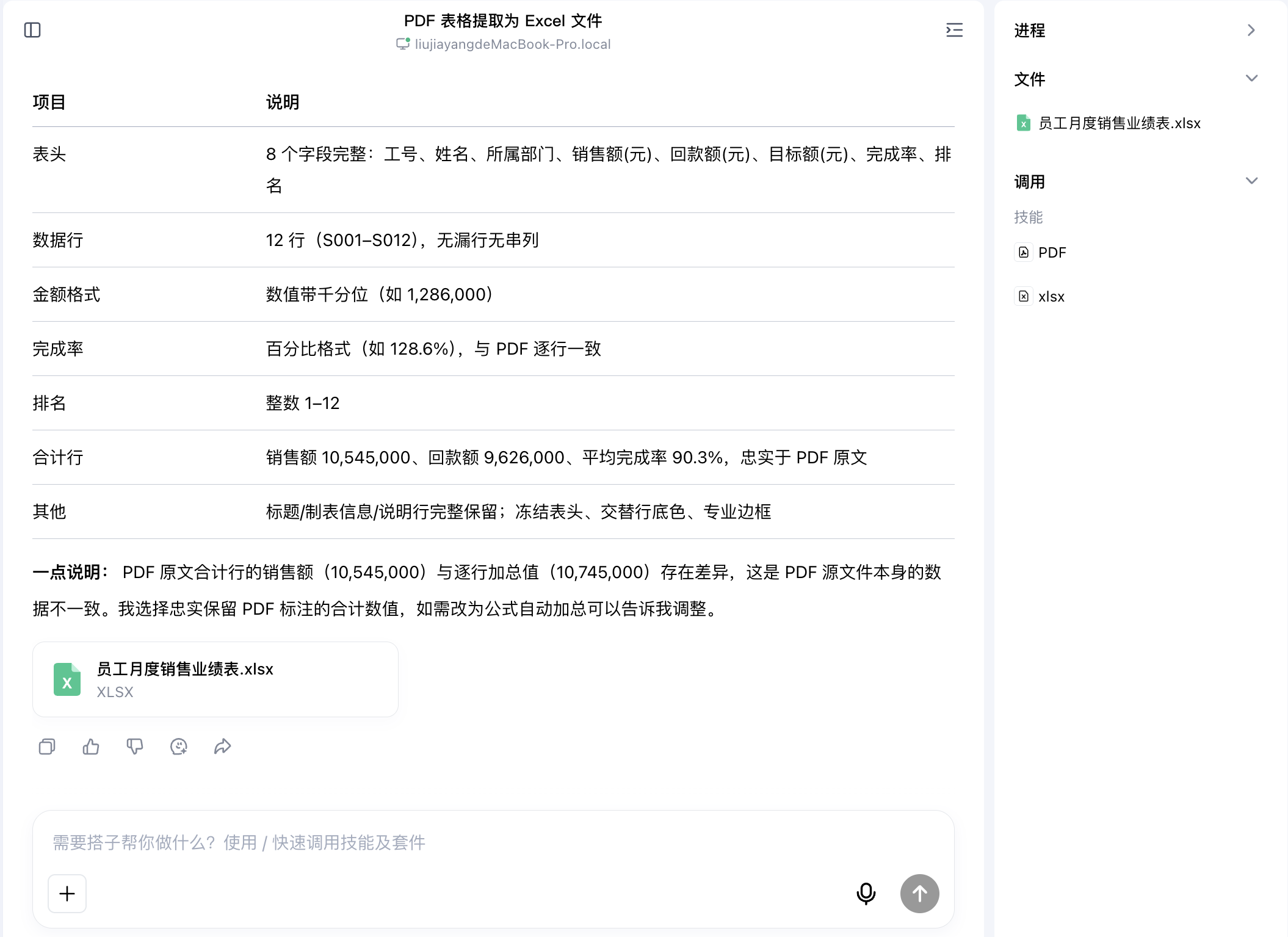
Task: Click the 进程 section header
Action: [1030, 31]
